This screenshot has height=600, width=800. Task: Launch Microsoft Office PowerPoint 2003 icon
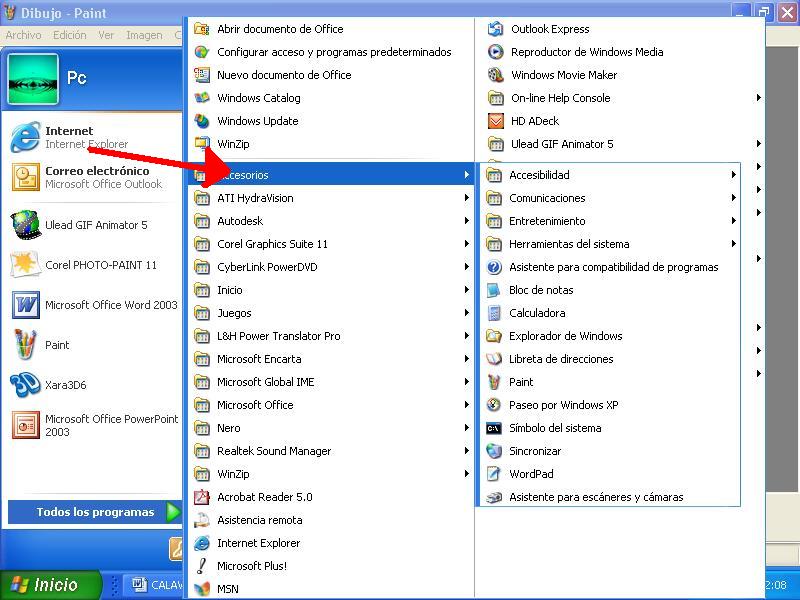point(25,424)
